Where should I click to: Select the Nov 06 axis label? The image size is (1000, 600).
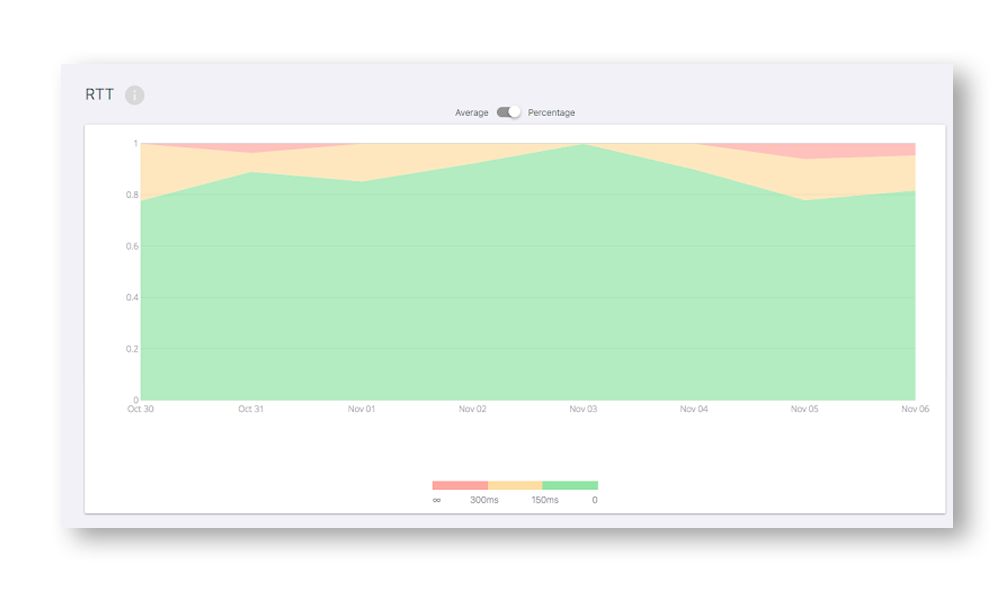tap(915, 409)
